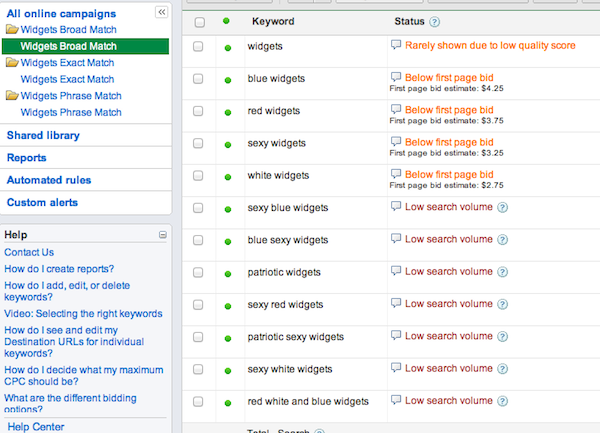Image resolution: width=600 pixels, height=433 pixels.
Task: Click keyword text patriotic sexy widgets
Action: pyautogui.click(x=295, y=337)
